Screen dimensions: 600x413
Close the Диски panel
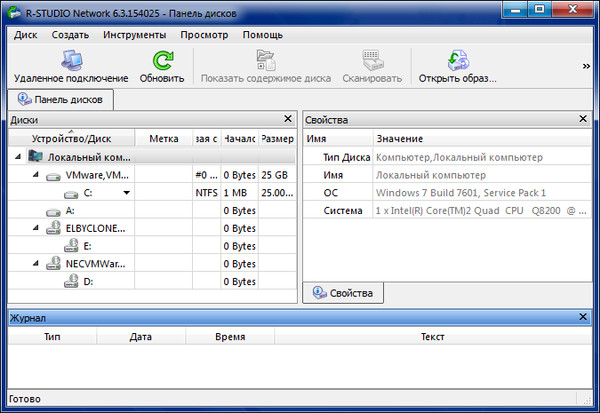(x=288, y=119)
